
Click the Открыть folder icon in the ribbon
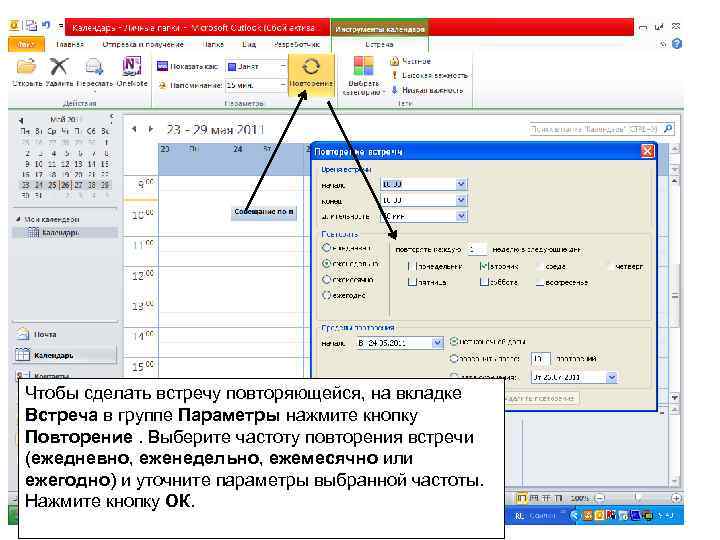click(27, 67)
